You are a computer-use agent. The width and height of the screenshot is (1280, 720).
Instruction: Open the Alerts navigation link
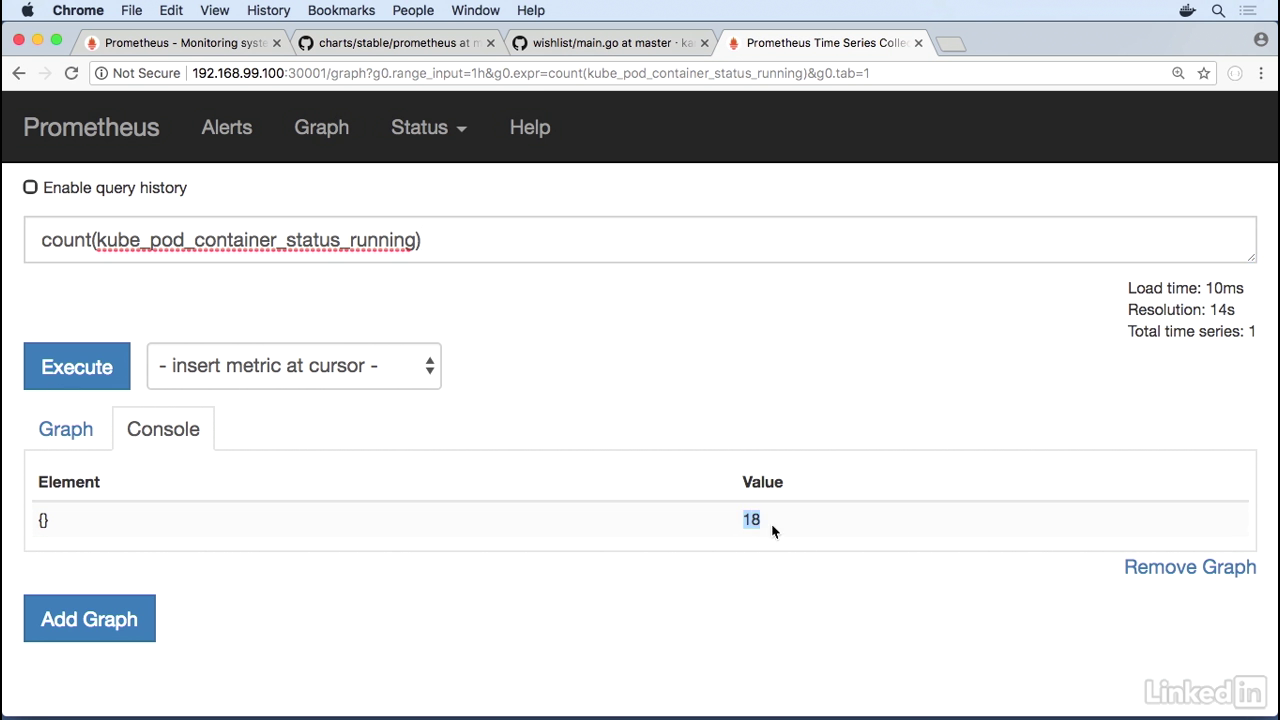pyautogui.click(x=227, y=127)
